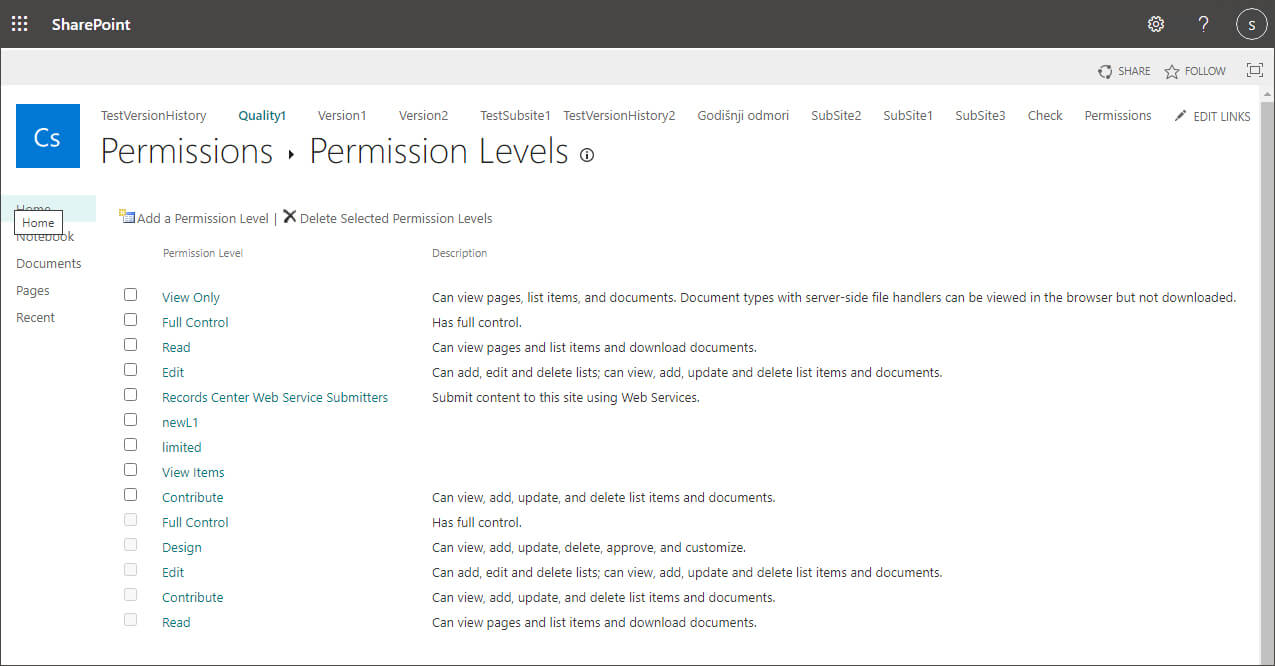
Task: Click the Permissions breadcrumb title
Action: pos(187,151)
